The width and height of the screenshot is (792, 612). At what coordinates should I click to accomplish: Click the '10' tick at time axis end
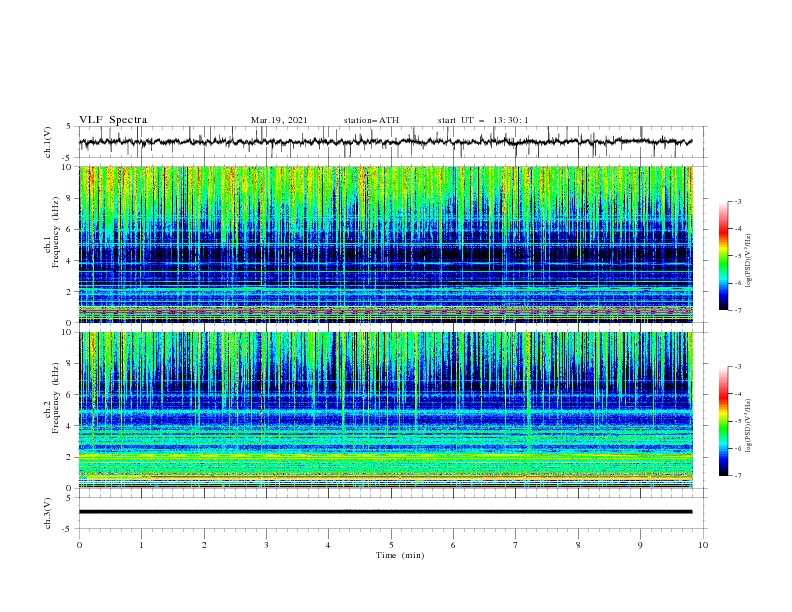click(703, 545)
